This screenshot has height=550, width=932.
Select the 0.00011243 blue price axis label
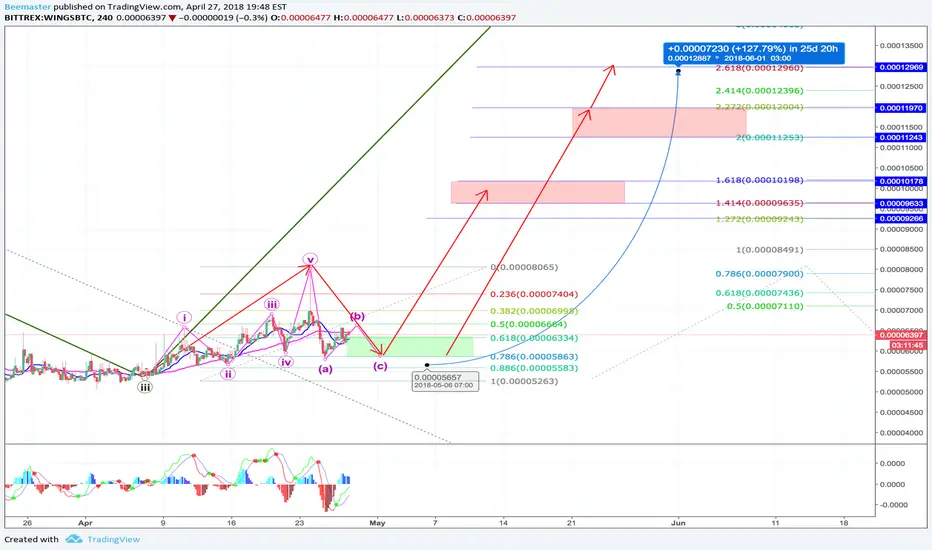click(900, 137)
